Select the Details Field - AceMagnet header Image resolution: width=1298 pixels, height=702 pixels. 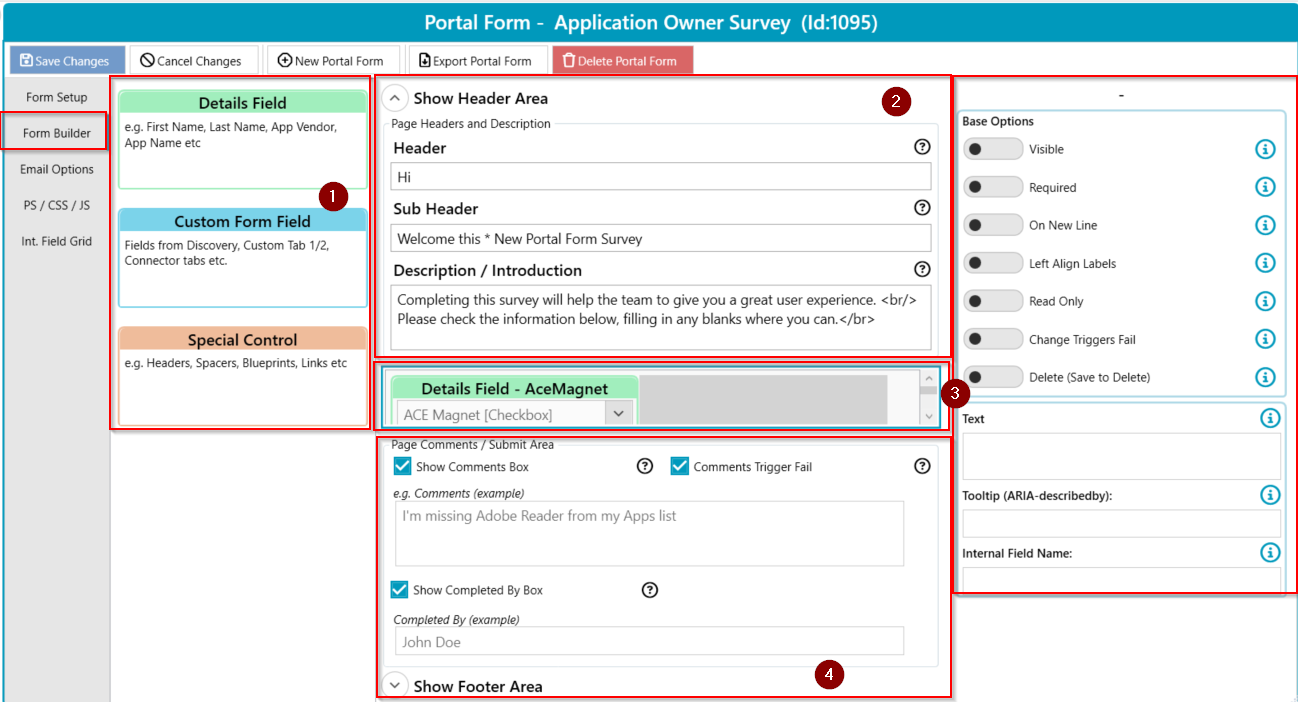pos(514,389)
